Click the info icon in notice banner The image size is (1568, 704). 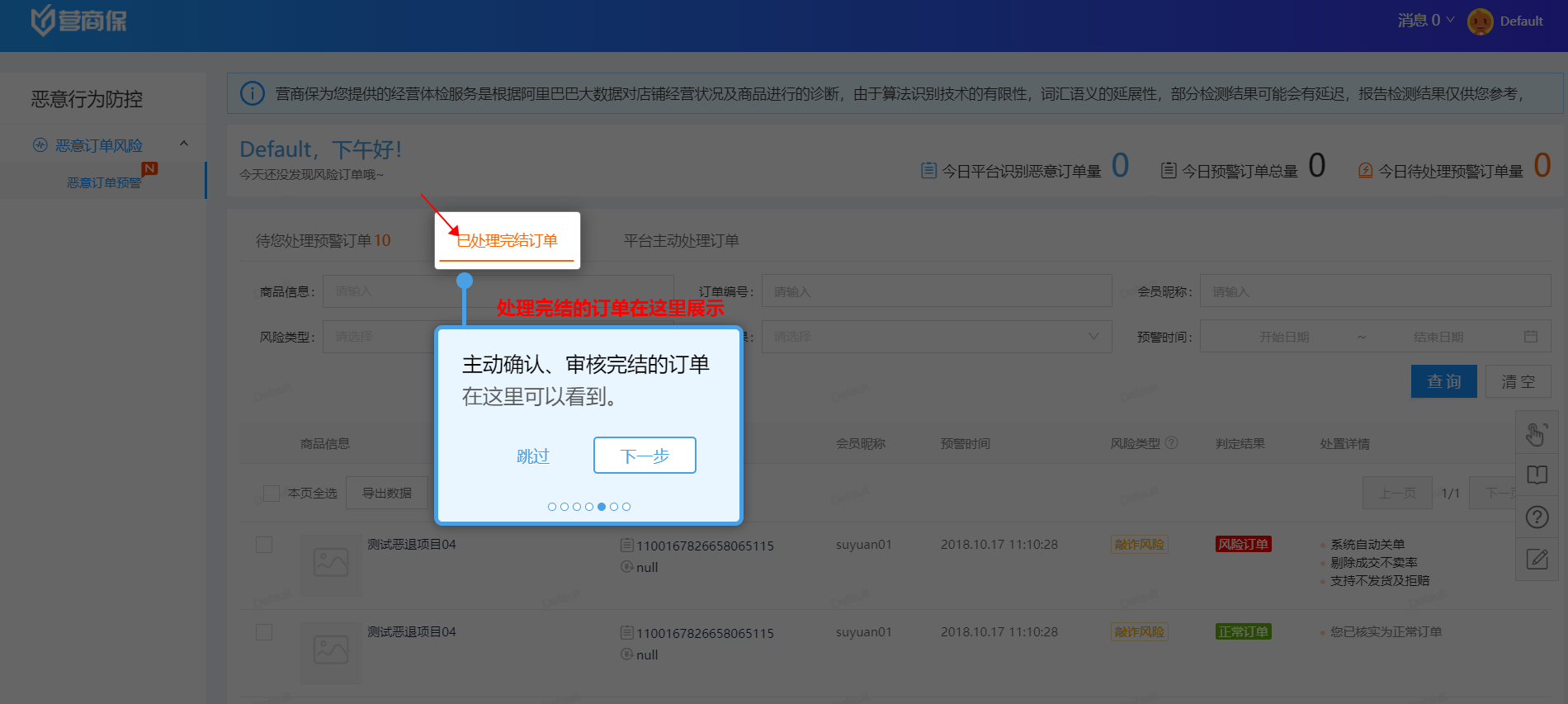(253, 93)
